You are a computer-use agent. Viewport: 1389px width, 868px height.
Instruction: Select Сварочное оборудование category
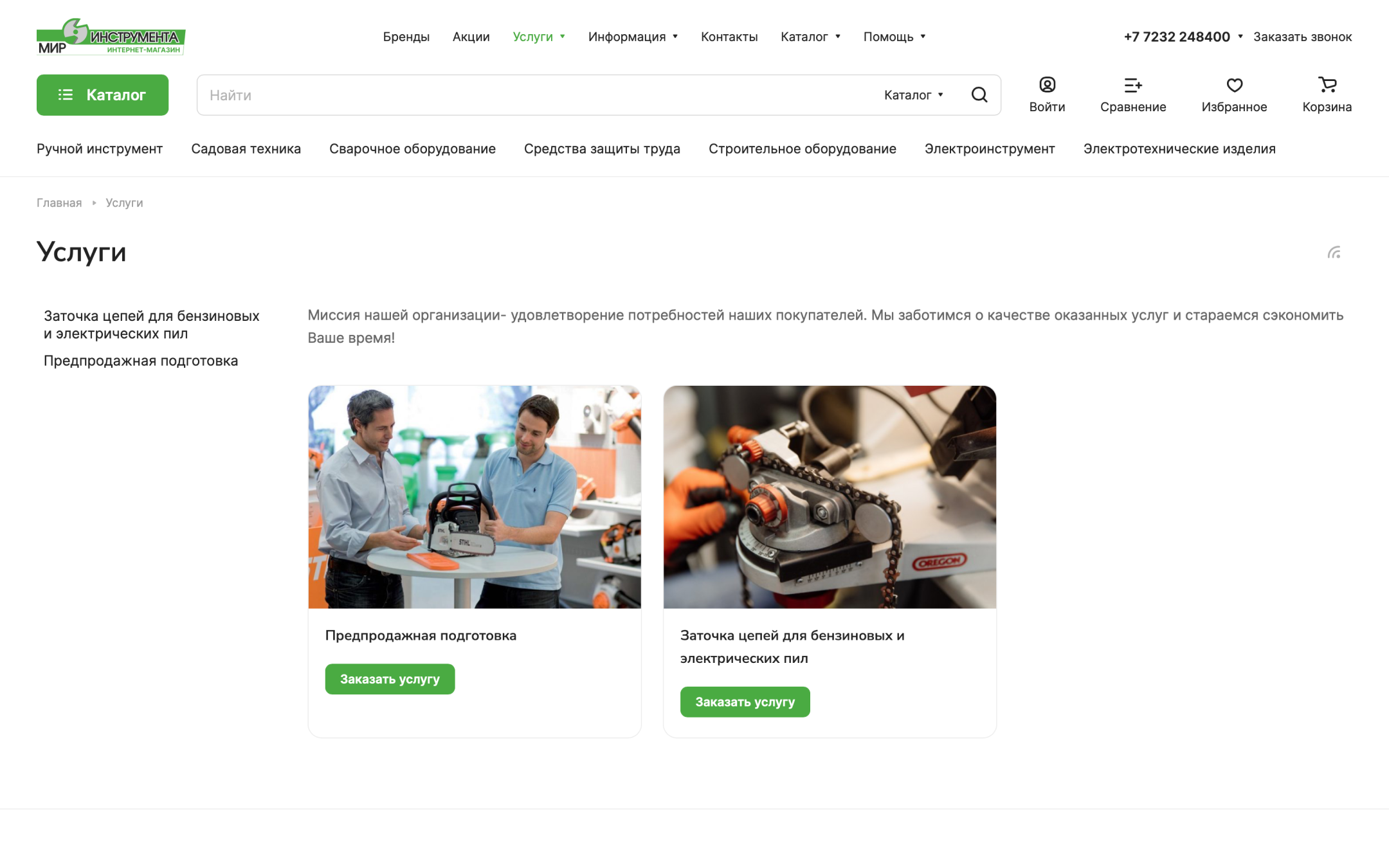[x=412, y=149]
